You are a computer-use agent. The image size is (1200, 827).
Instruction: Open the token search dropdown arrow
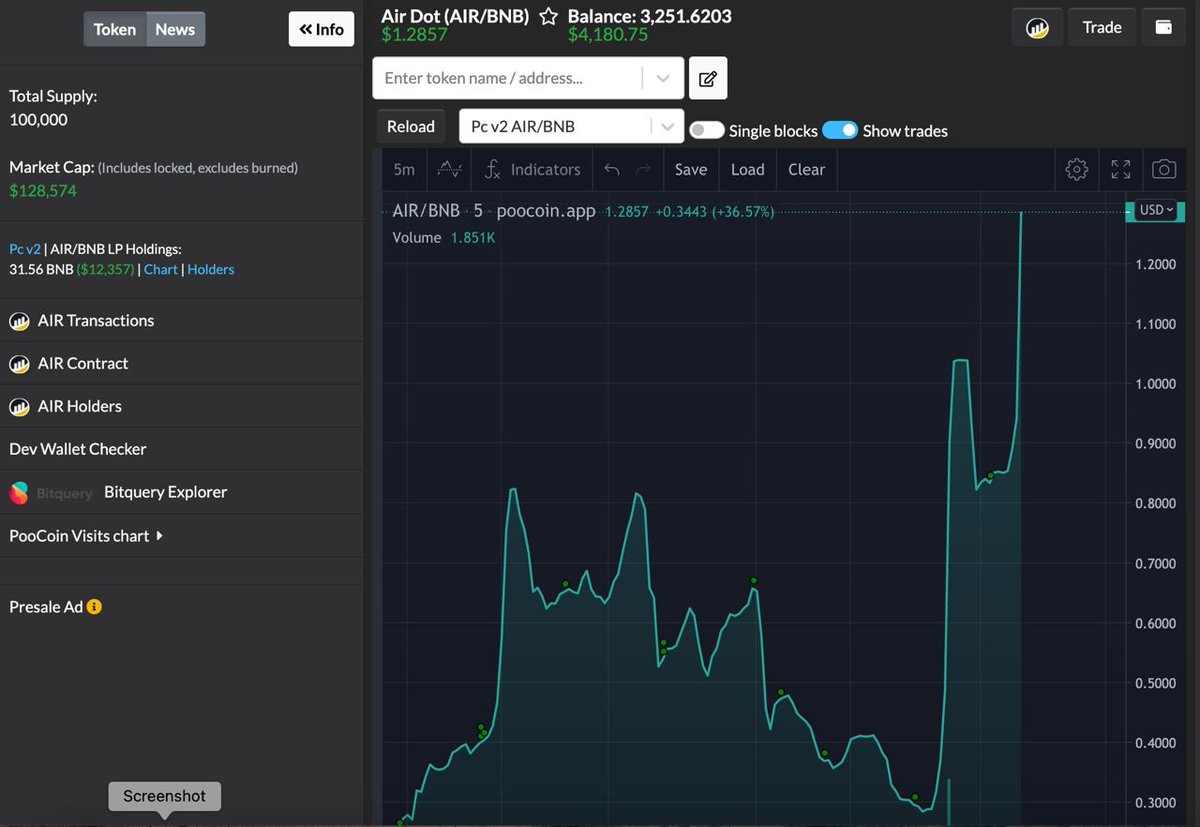coord(663,78)
